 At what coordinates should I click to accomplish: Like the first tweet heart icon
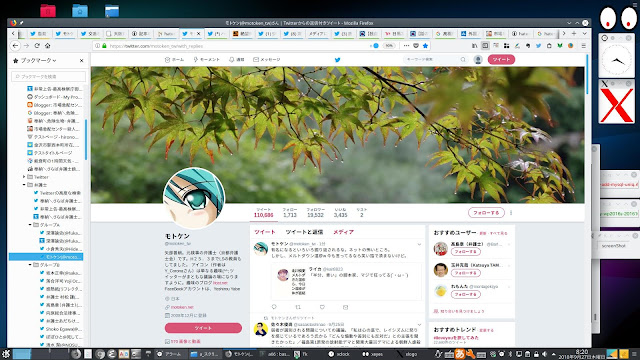point(322,307)
